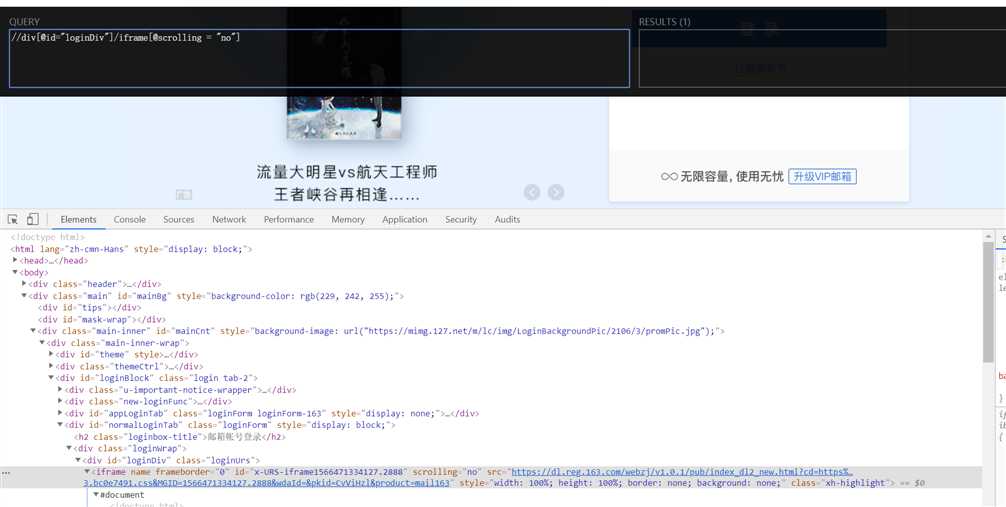Image resolution: width=1006 pixels, height=507 pixels.
Task: Open the Application tab
Action: coord(404,219)
